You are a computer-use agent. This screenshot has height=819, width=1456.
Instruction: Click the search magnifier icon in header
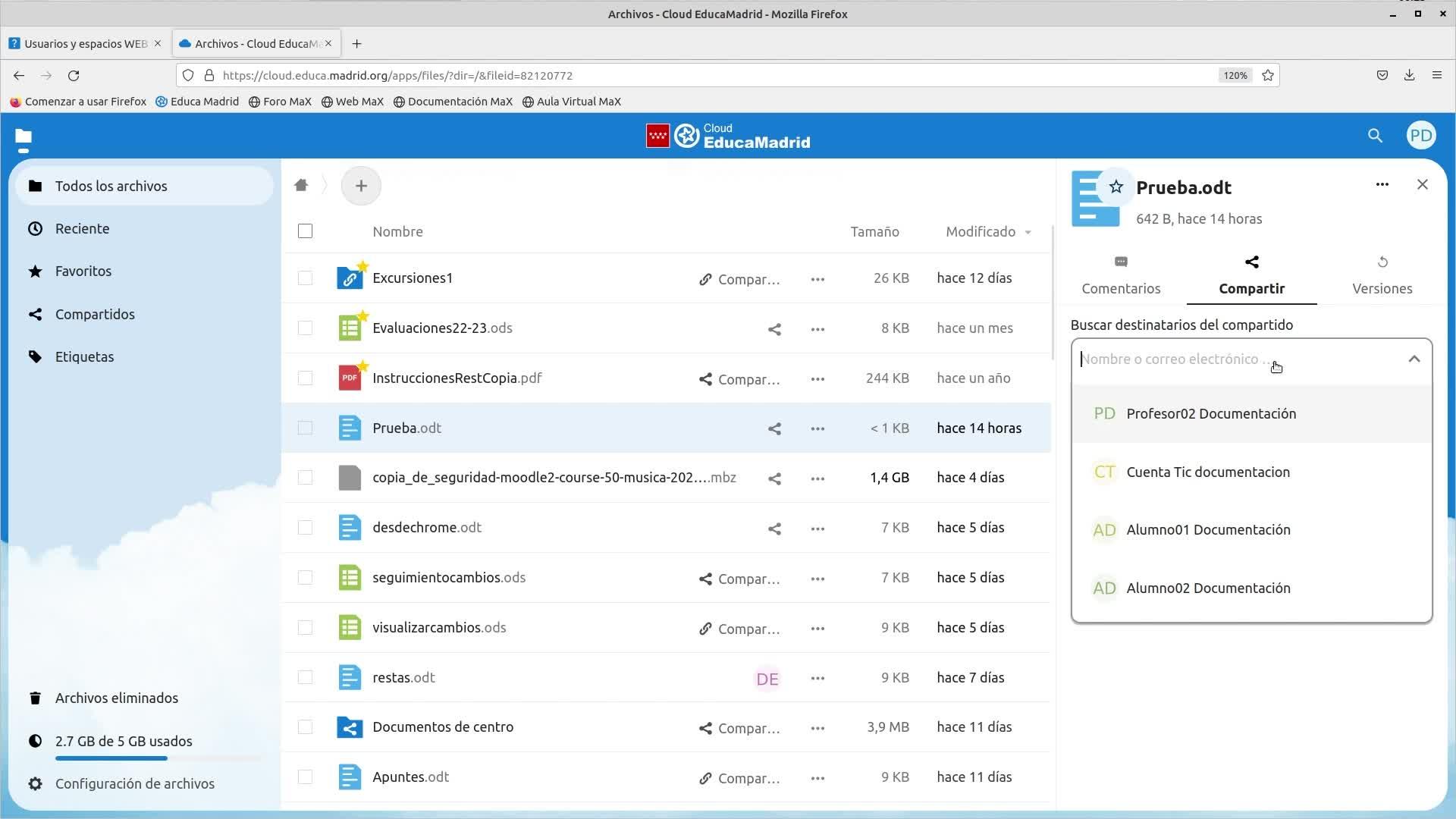[1375, 136]
